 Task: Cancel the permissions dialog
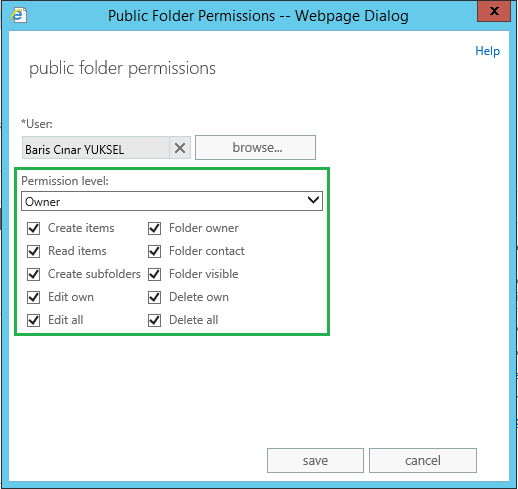click(423, 460)
